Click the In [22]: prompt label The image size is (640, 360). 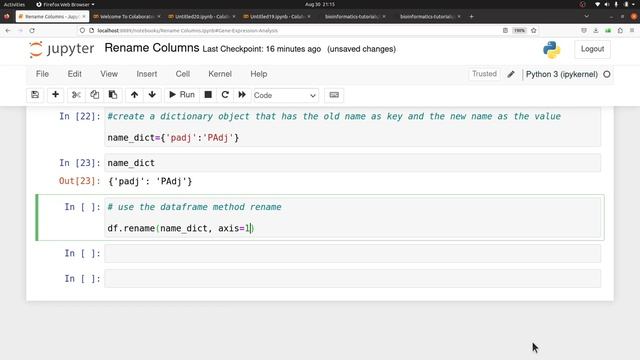pos(80,116)
